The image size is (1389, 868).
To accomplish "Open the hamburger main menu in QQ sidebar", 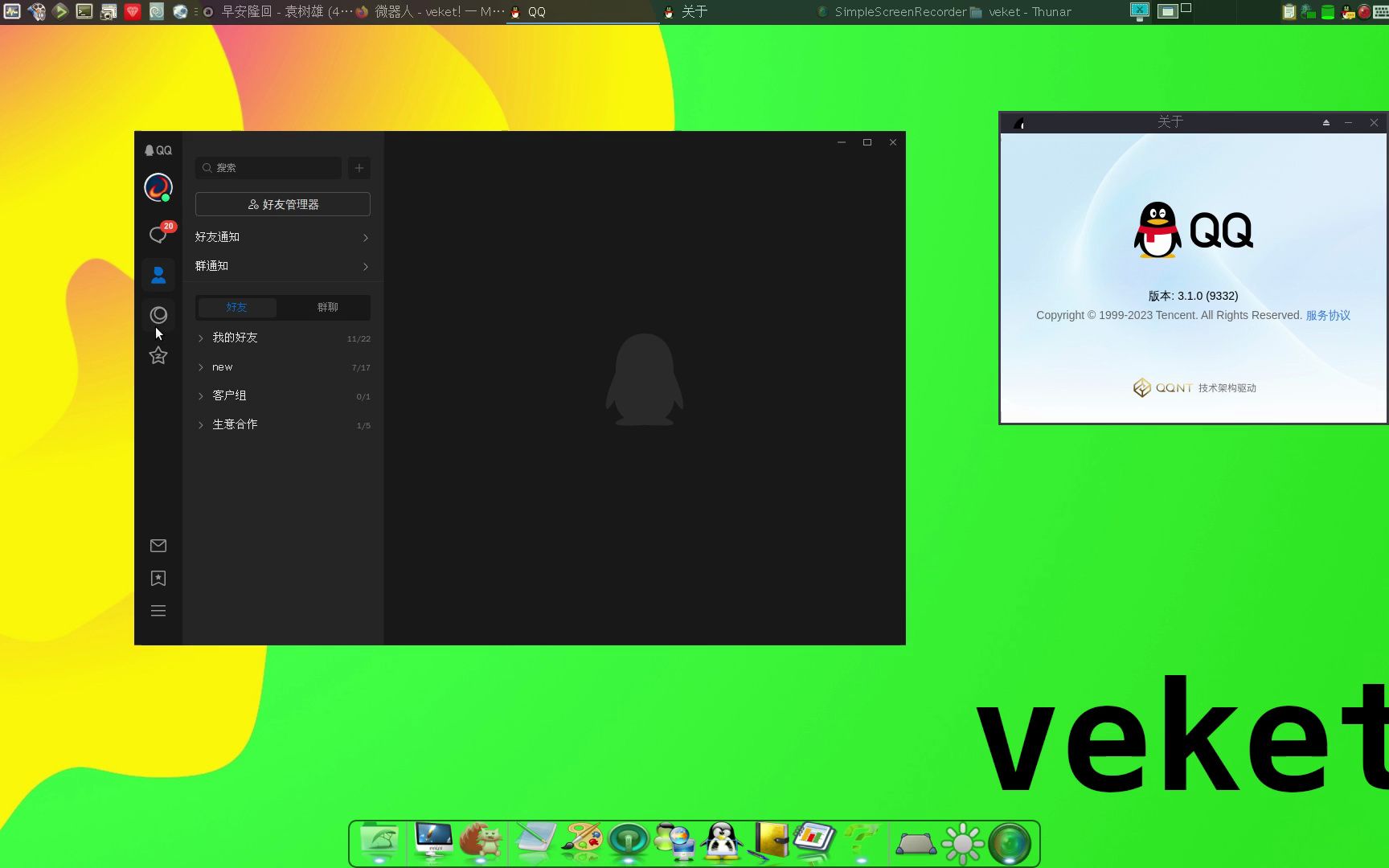I will point(158,611).
